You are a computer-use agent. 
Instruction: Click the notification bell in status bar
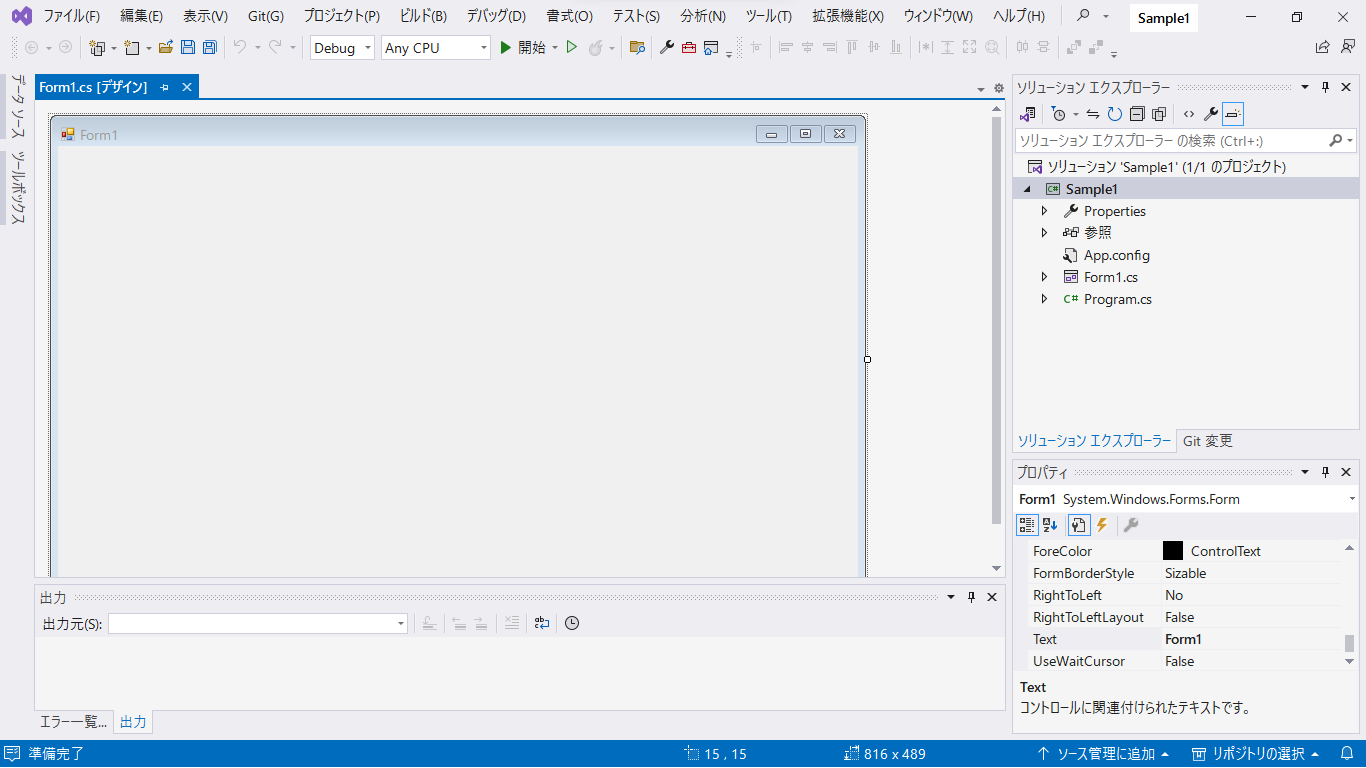(x=1346, y=754)
